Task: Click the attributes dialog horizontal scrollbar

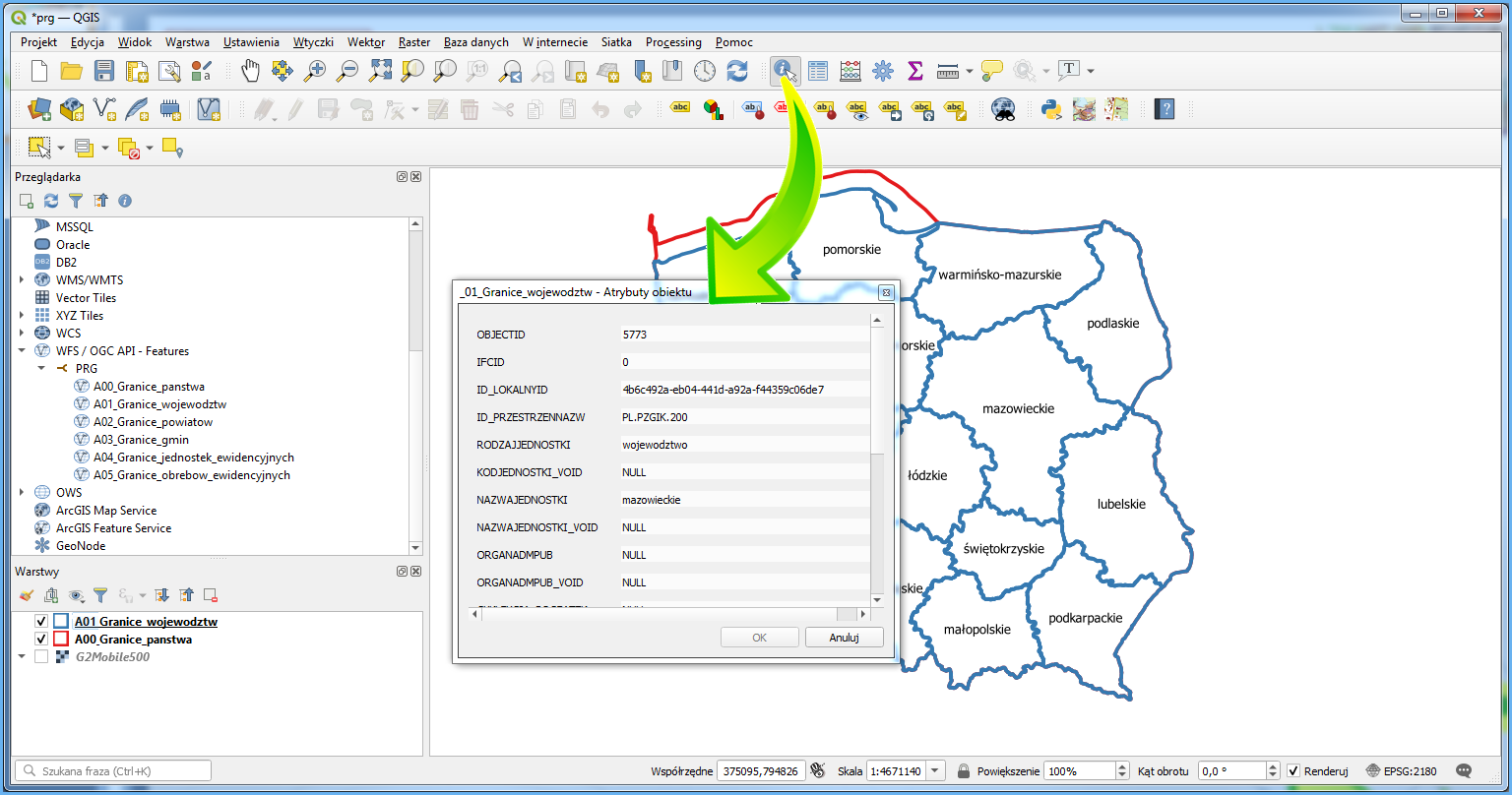Action: pos(667,614)
